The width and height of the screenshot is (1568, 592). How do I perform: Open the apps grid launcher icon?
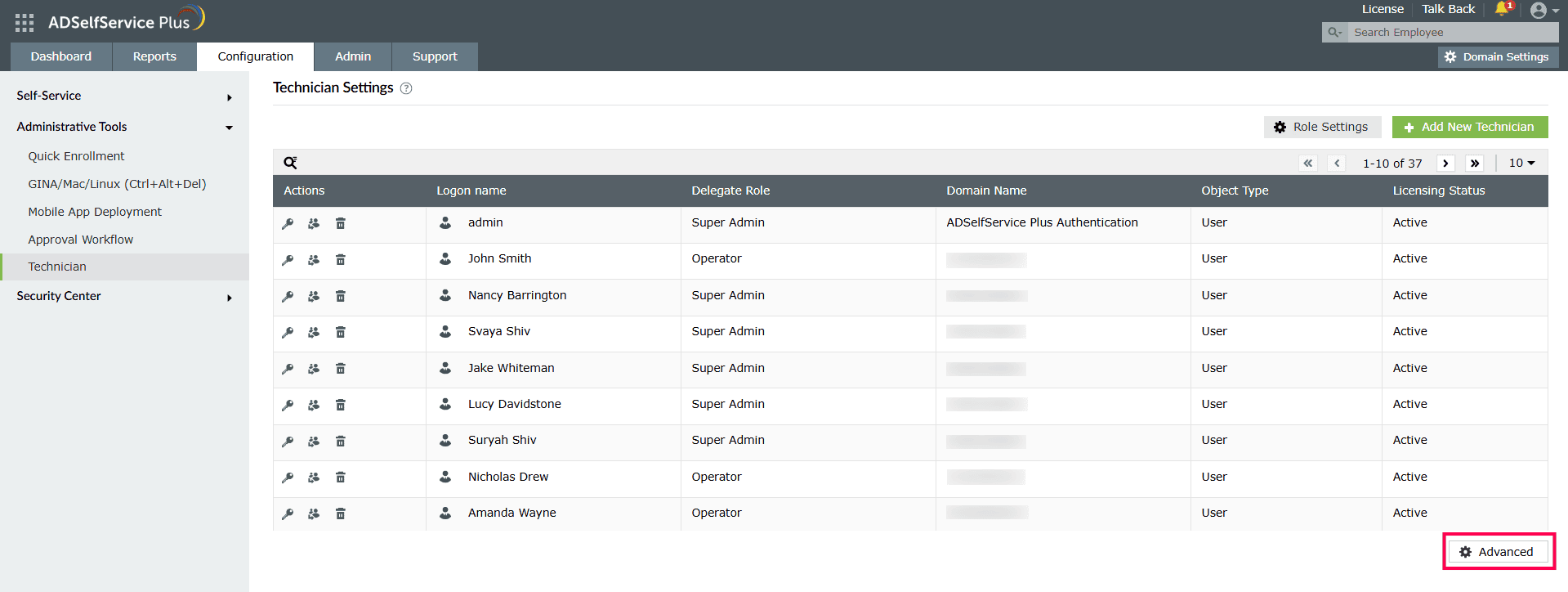(25, 23)
